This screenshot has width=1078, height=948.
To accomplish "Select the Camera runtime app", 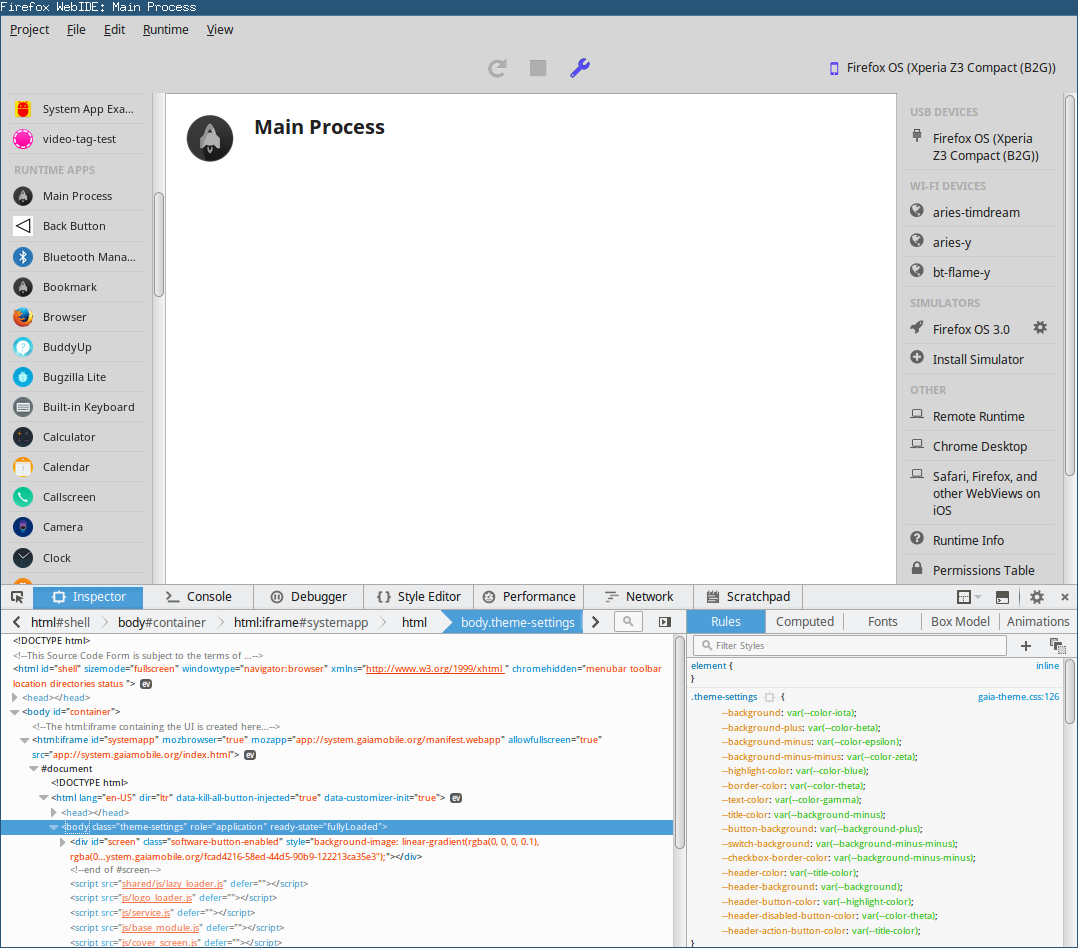I will (x=78, y=527).
